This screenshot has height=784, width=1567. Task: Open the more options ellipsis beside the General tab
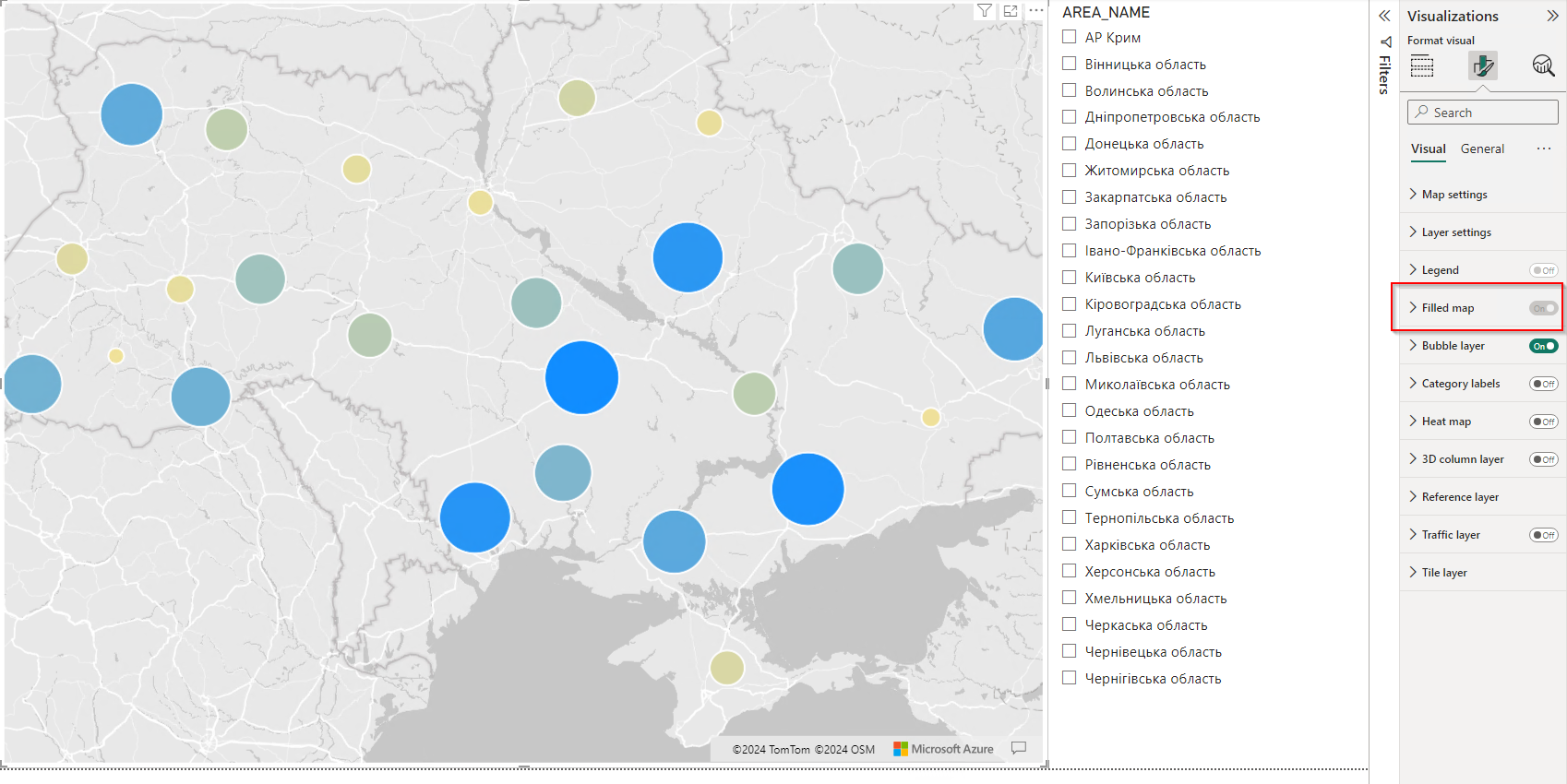point(1544,148)
